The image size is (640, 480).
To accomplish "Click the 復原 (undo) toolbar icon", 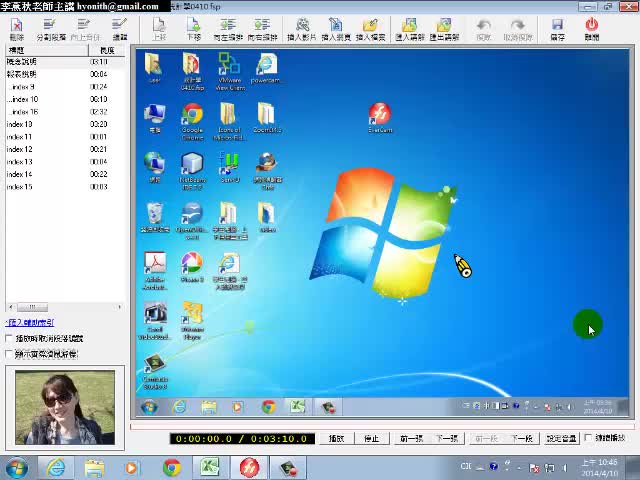I will coord(483,29).
